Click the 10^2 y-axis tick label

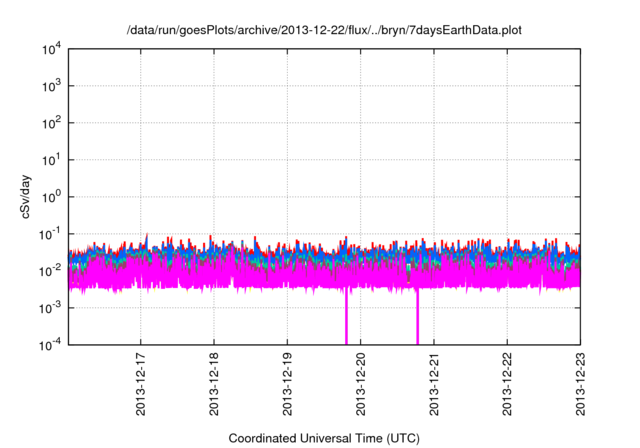(52, 123)
